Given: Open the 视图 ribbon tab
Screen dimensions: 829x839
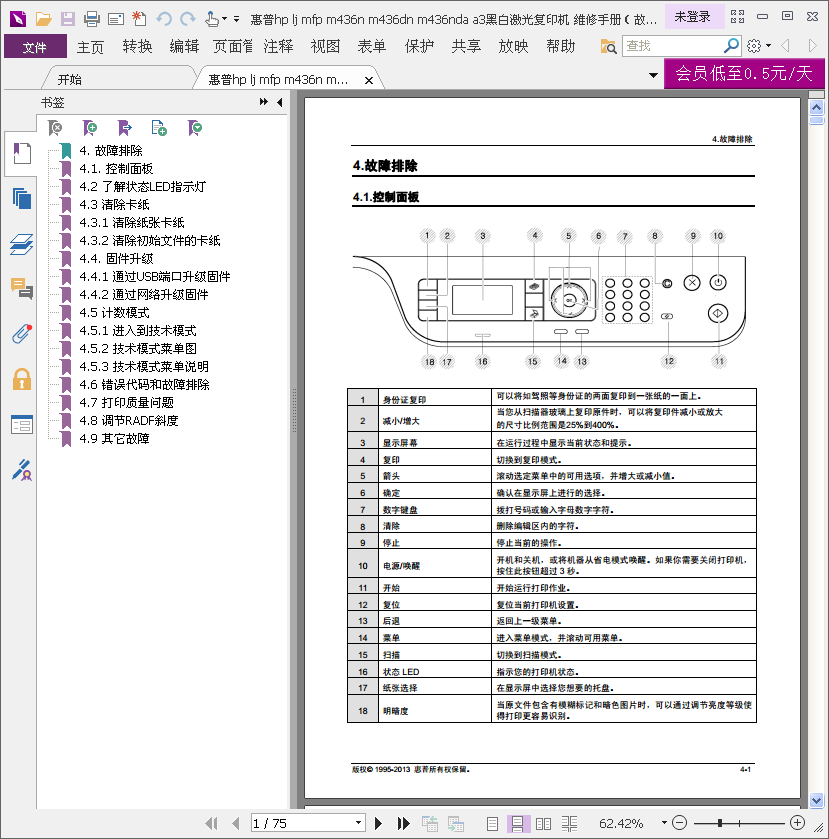Looking at the screenshot, I should pyautogui.click(x=325, y=47).
